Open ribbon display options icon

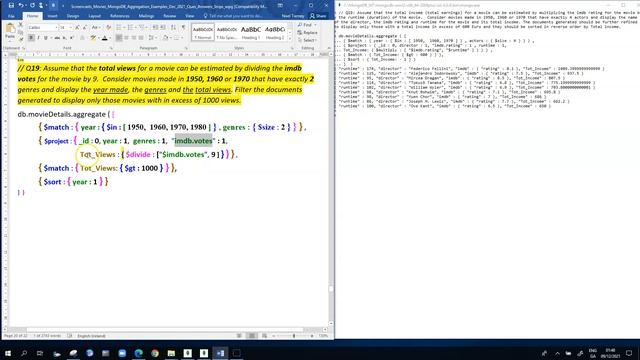click(x=280, y=6)
